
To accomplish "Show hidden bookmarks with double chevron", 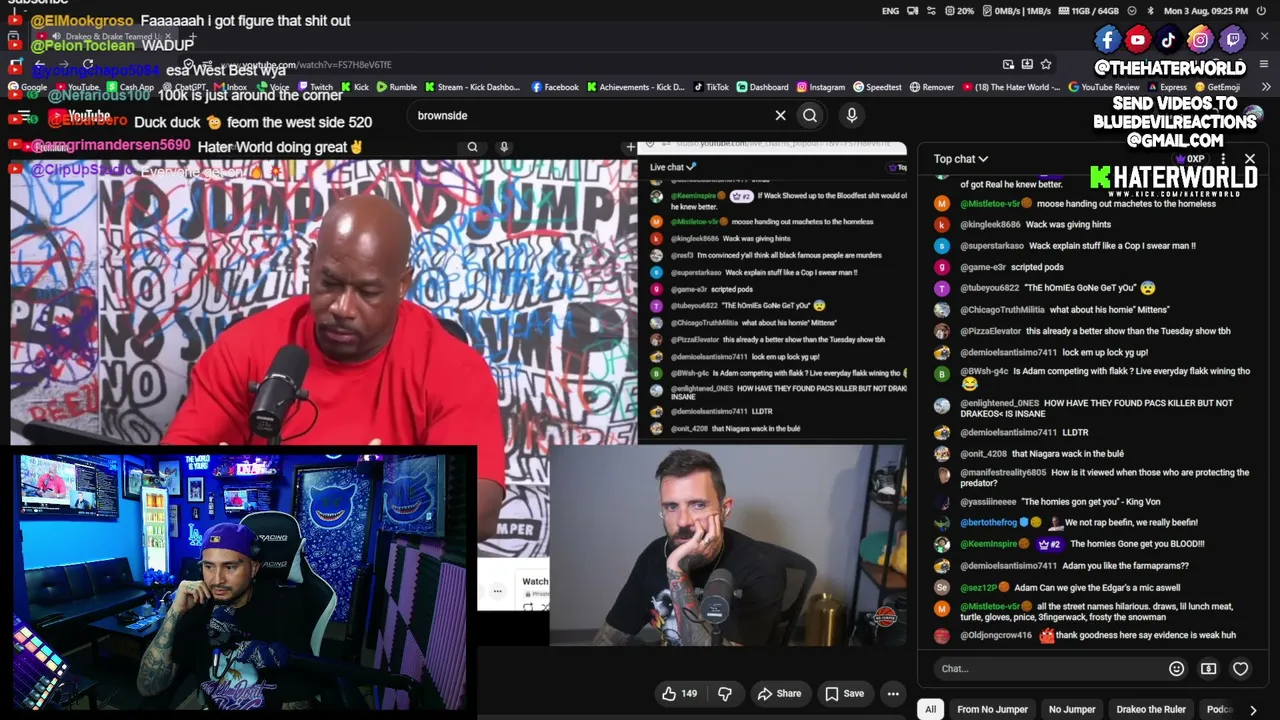I will point(1266,87).
